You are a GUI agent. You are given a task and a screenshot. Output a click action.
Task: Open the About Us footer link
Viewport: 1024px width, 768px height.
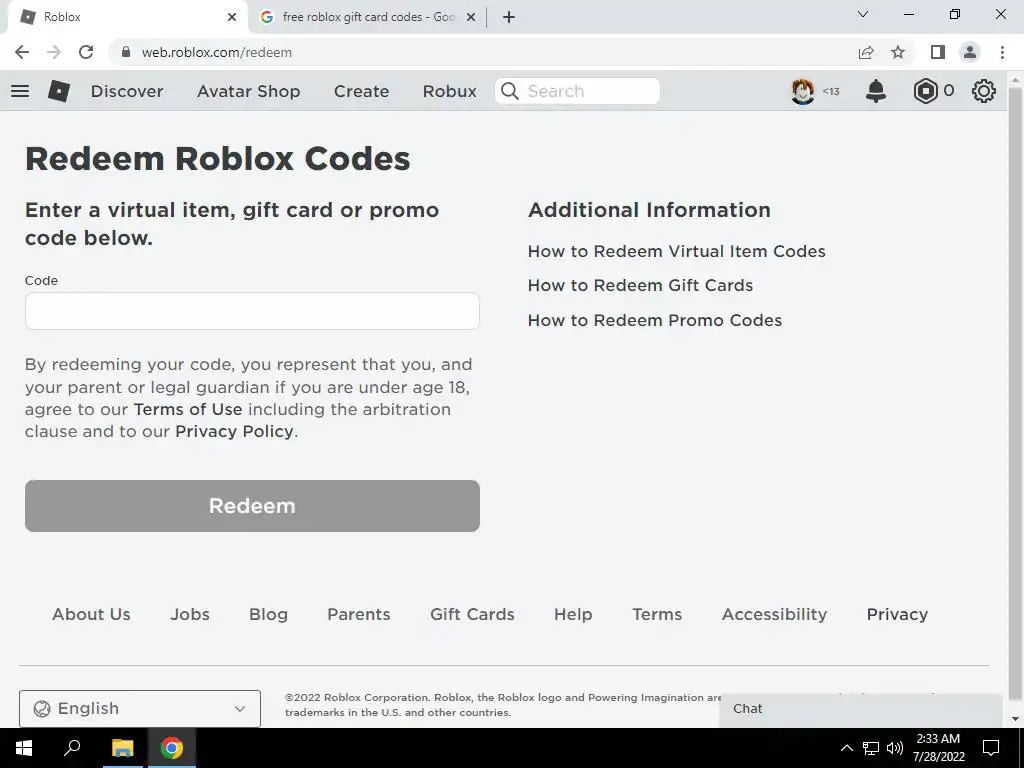pyautogui.click(x=91, y=615)
